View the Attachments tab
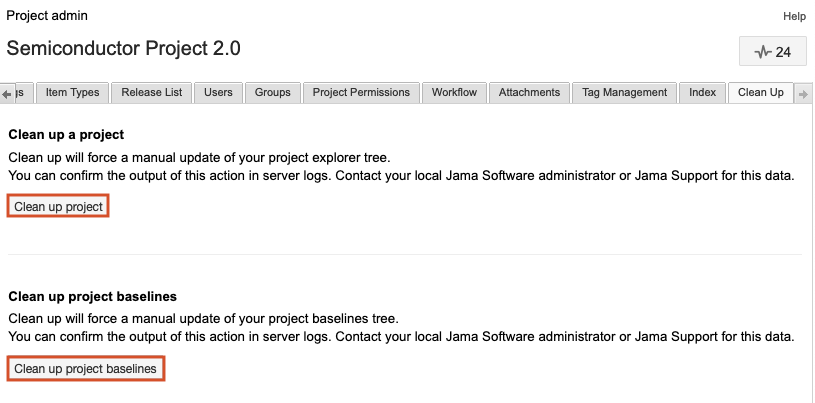The width and height of the screenshot is (815, 403). (x=529, y=92)
